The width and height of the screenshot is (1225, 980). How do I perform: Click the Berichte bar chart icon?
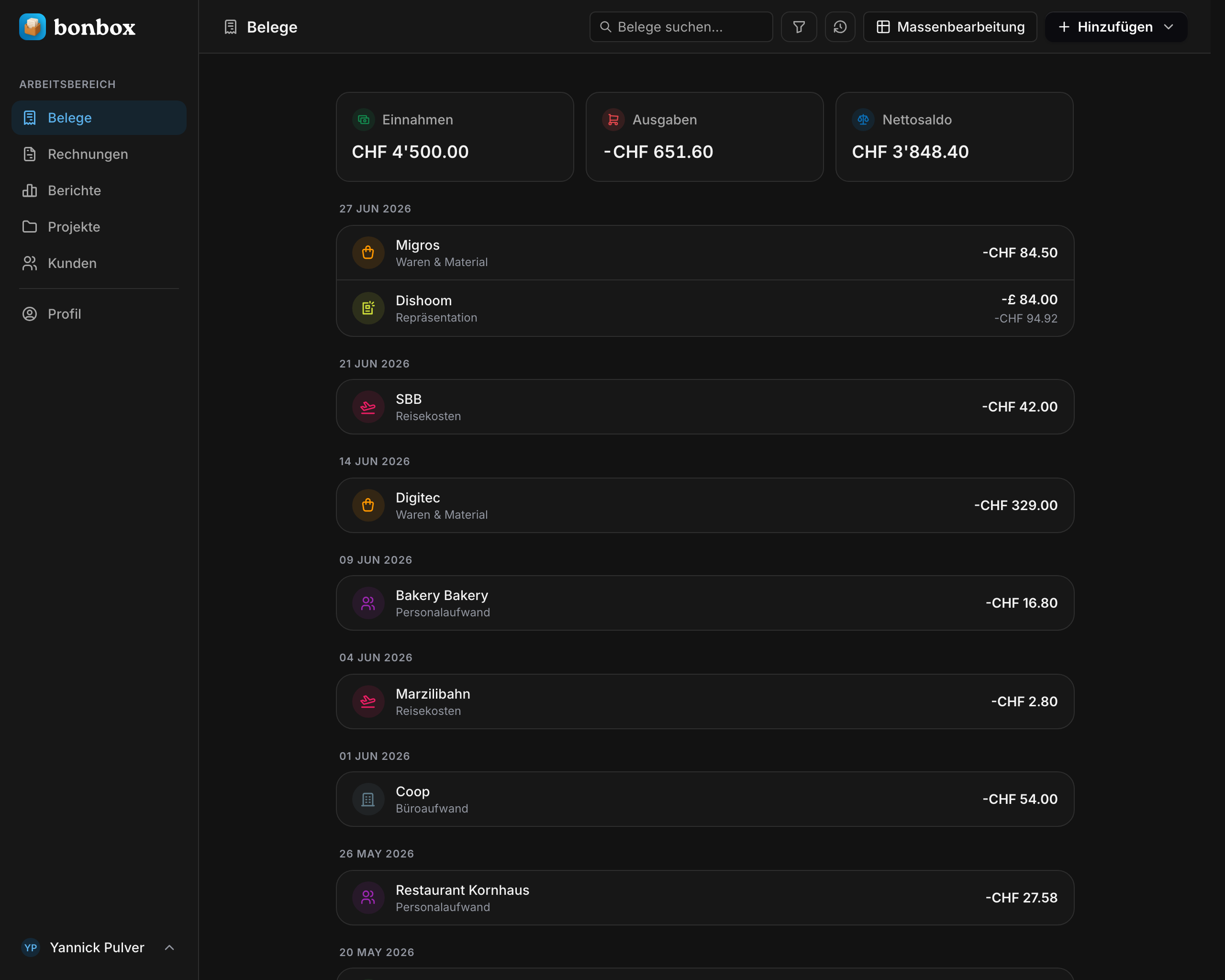30,190
